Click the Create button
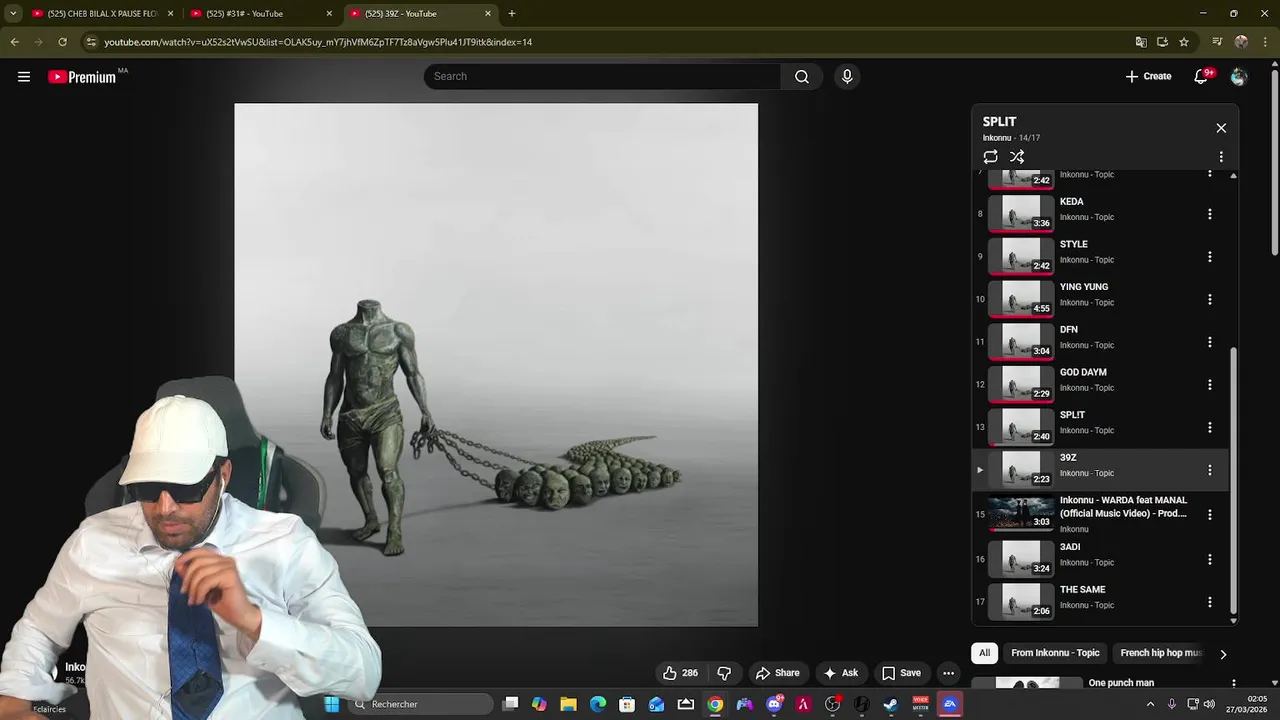 pos(1148,77)
